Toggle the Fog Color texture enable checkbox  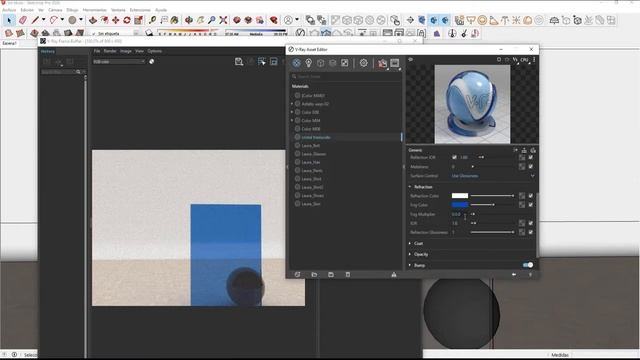click(531, 205)
